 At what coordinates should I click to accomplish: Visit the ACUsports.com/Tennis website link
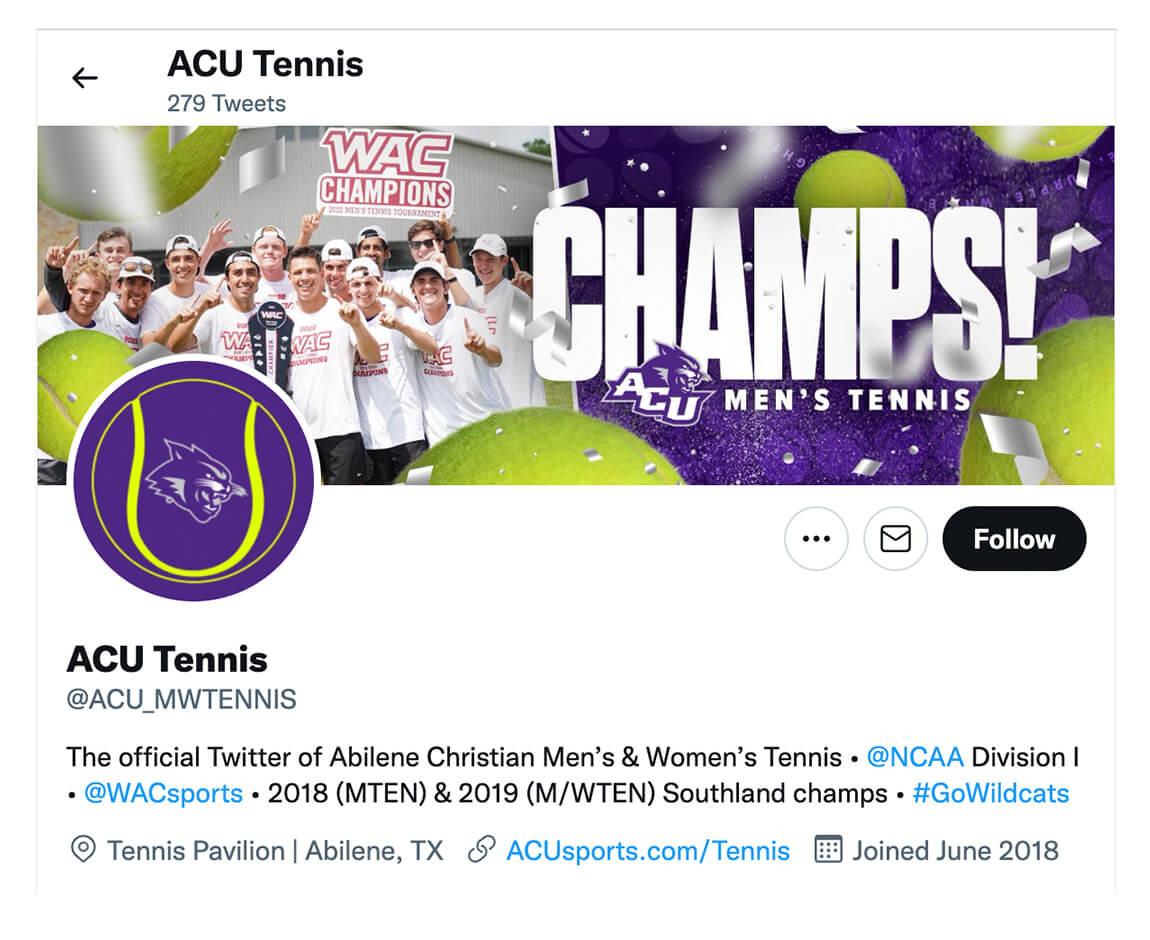pyautogui.click(x=648, y=851)
